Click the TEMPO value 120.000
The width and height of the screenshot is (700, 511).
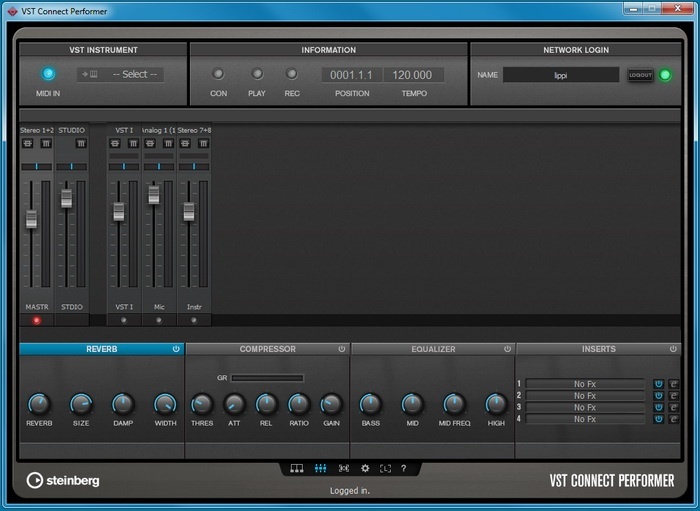tap(412, 75)
